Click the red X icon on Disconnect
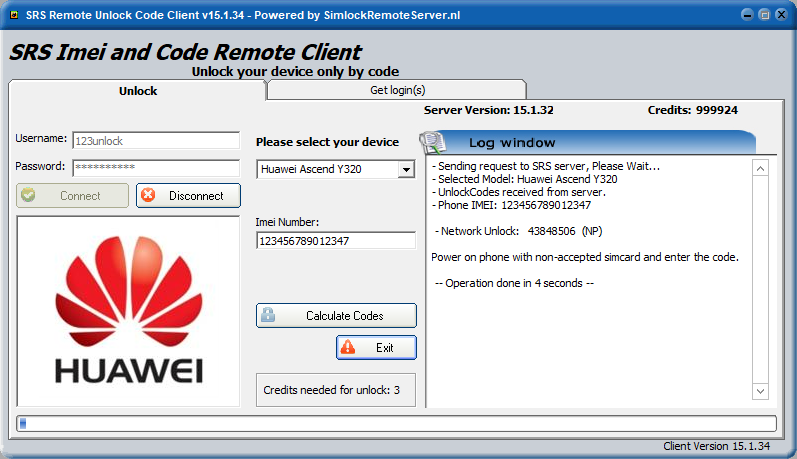Viewport: 797px width, 459px height. pyautogui.click(x=149, y=196)
